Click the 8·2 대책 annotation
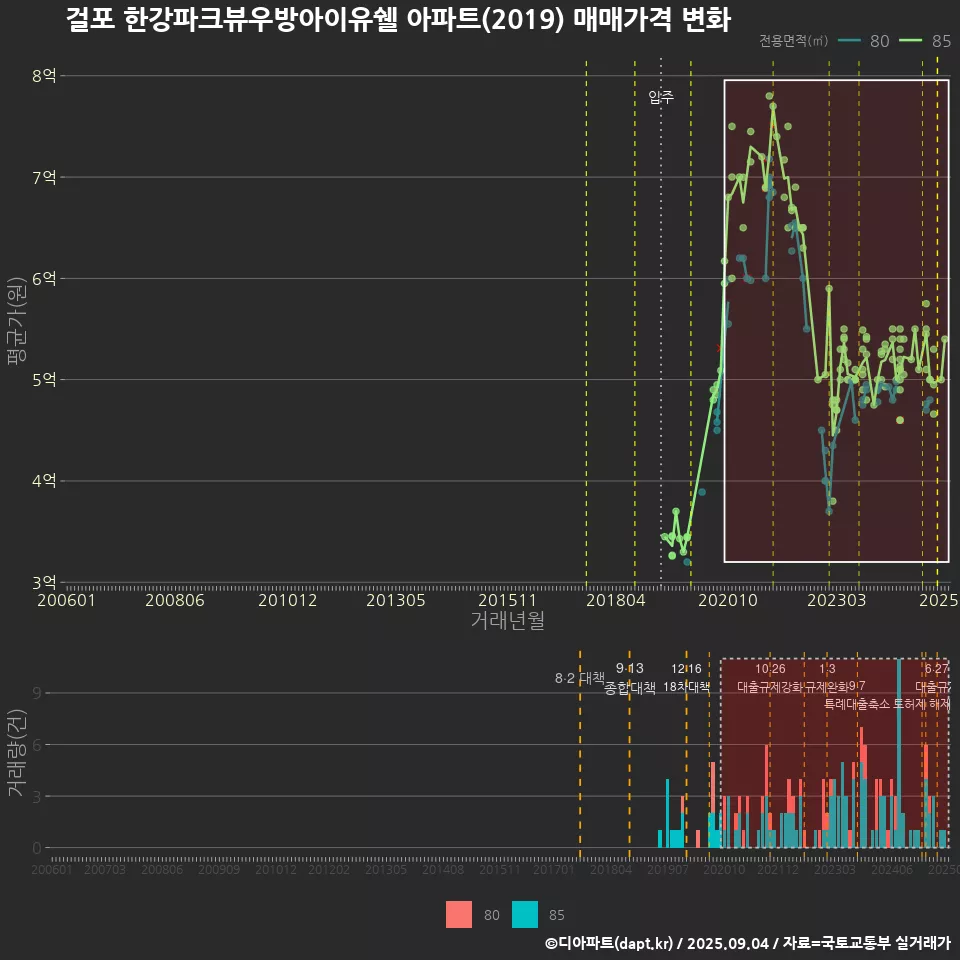The image size is (960, 960). 579,678
